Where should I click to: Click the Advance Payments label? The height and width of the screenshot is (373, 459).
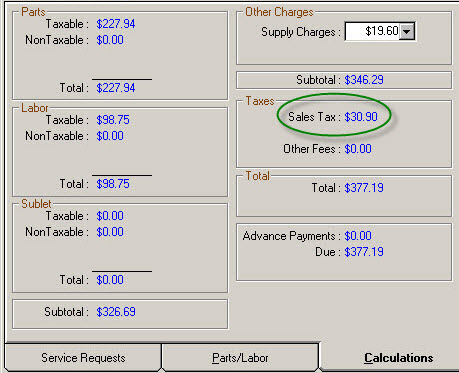(x=292, y=236)
